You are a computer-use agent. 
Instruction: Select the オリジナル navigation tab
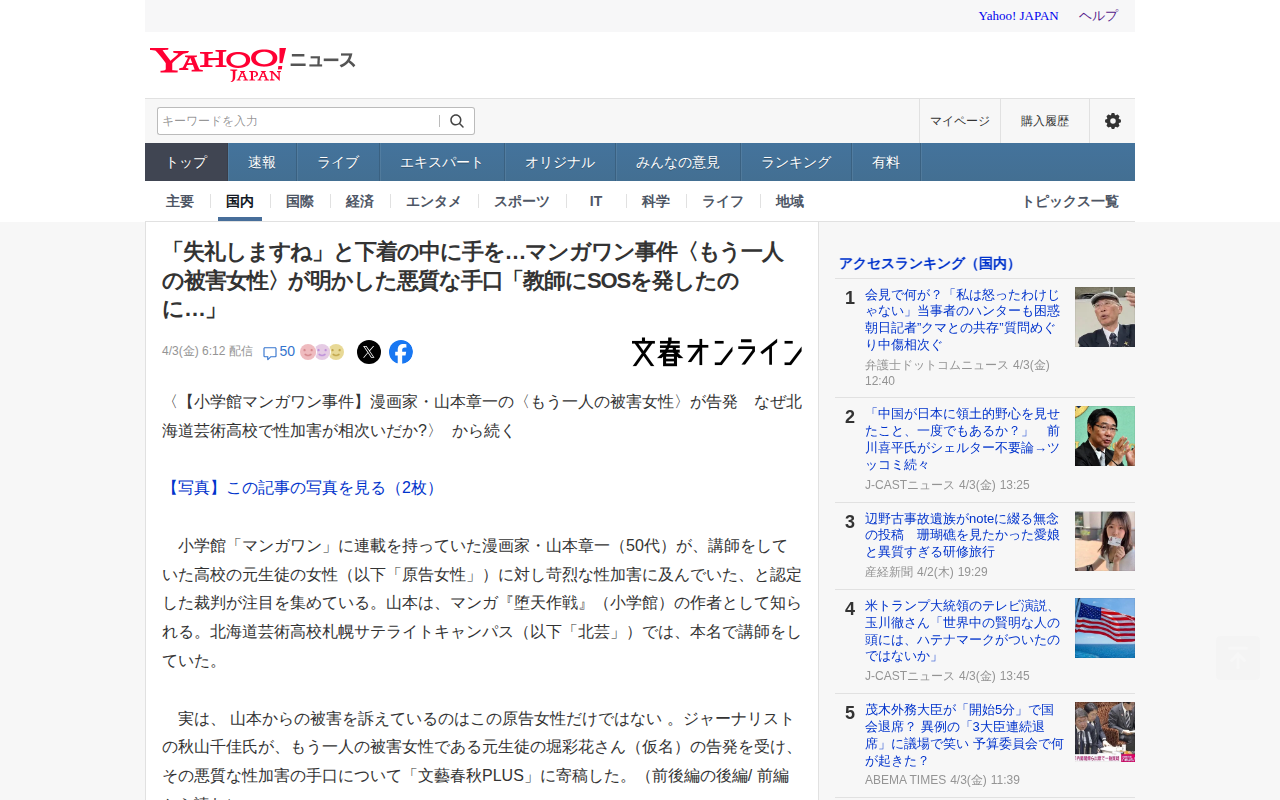click(560, 162)
